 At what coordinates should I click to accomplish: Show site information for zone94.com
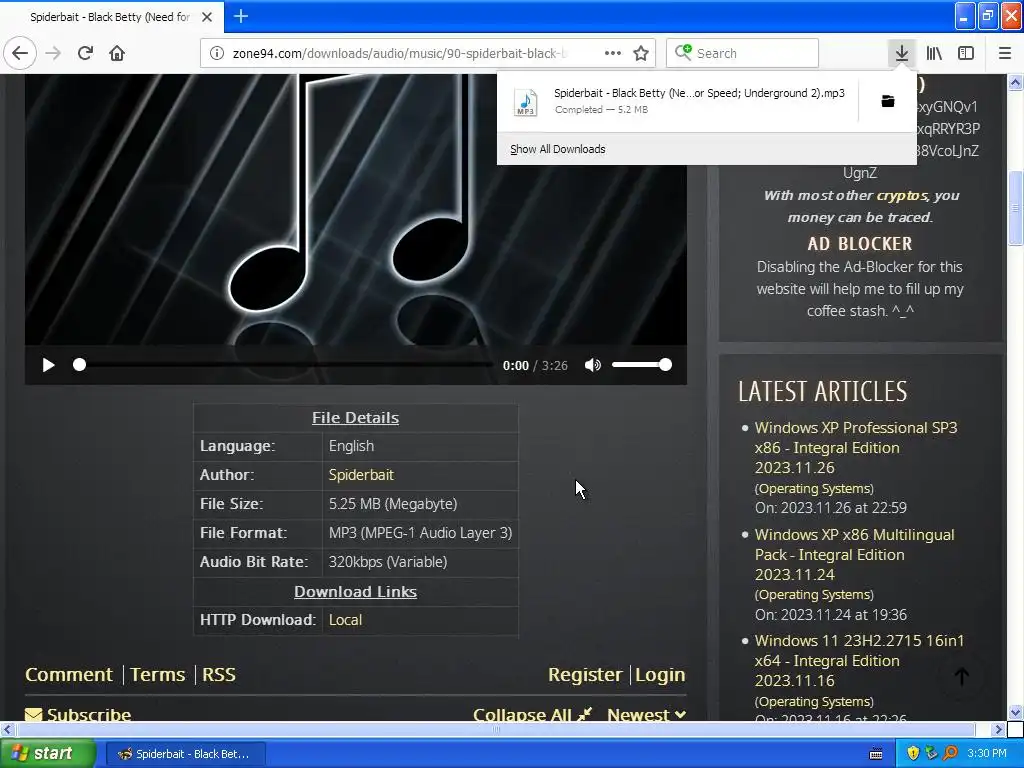tap(217, 53)
